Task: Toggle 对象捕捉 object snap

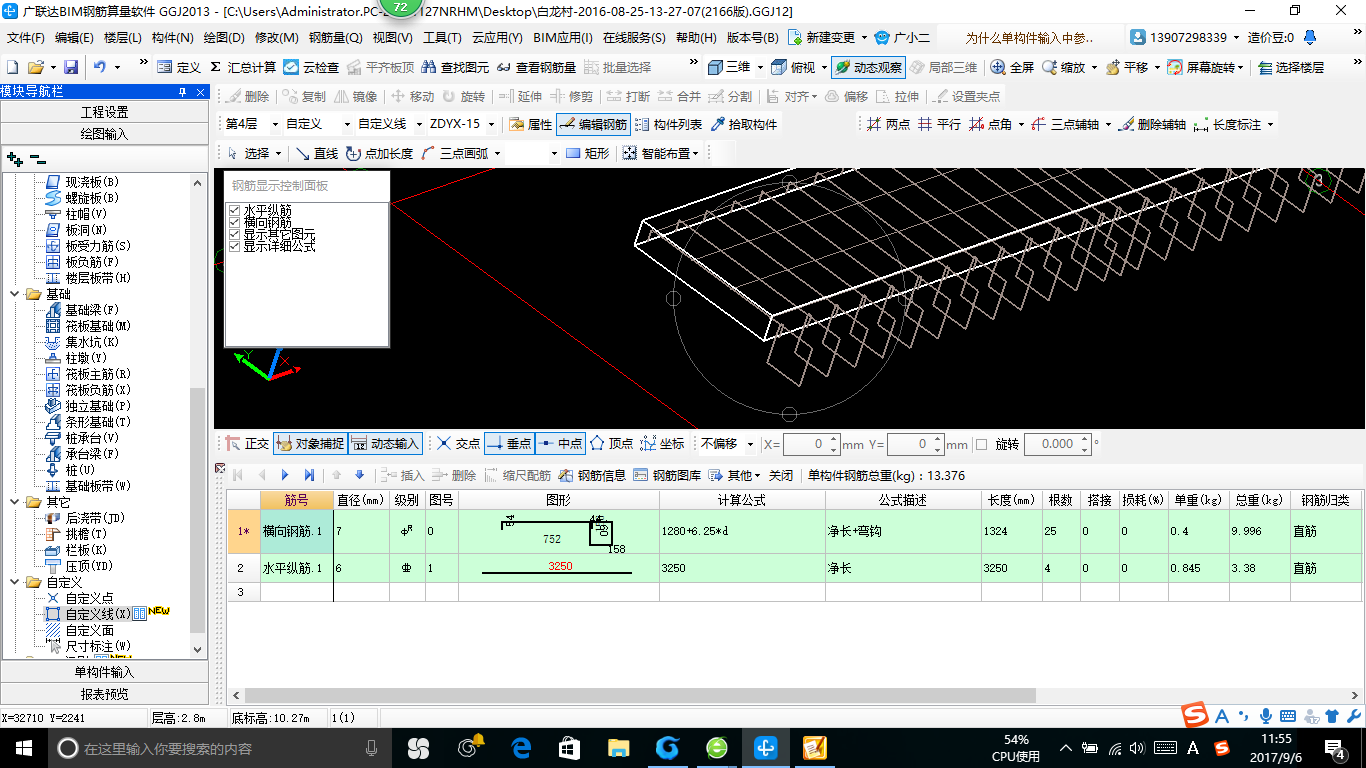Action: tap(310, 444)
